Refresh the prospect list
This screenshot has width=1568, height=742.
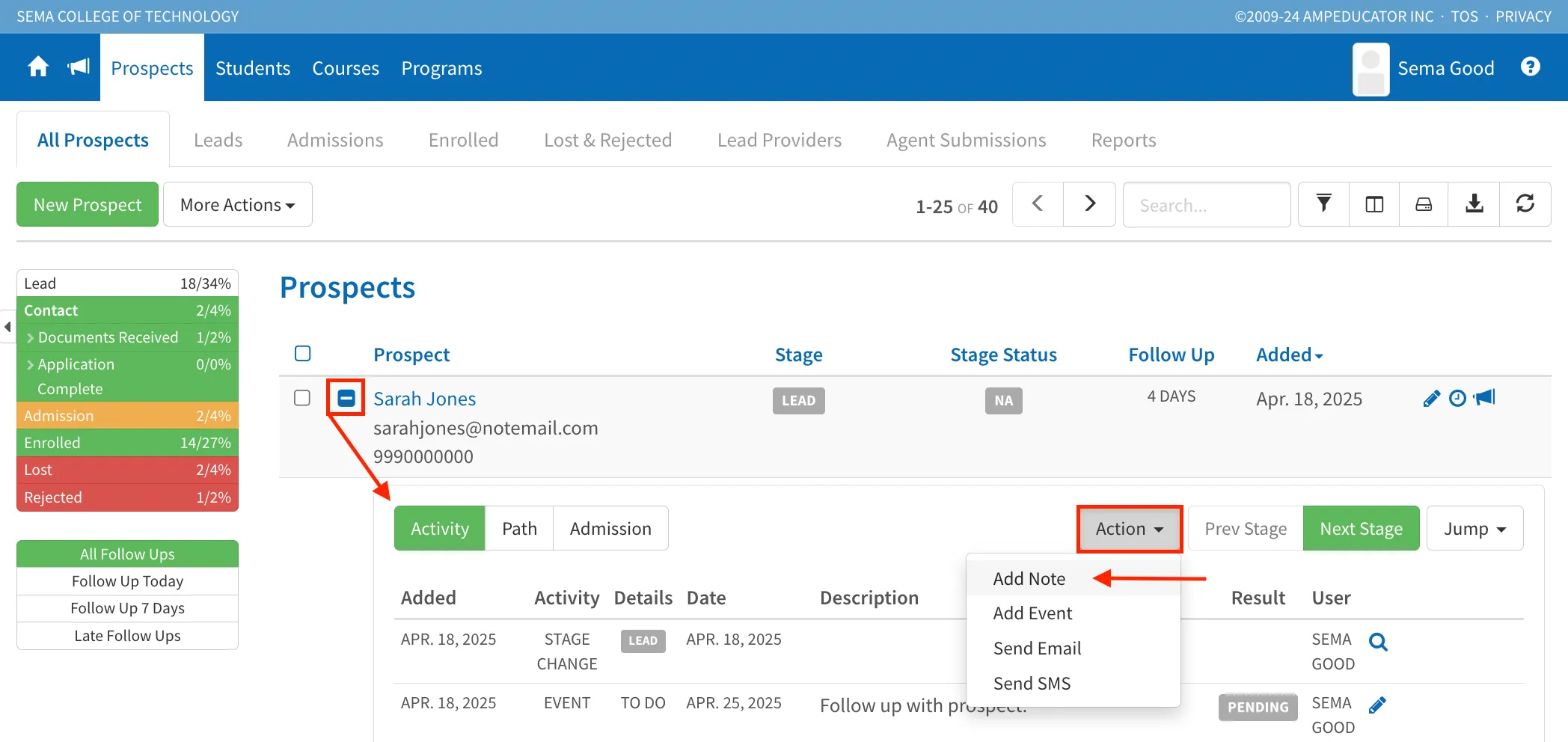click(1525, 203)
